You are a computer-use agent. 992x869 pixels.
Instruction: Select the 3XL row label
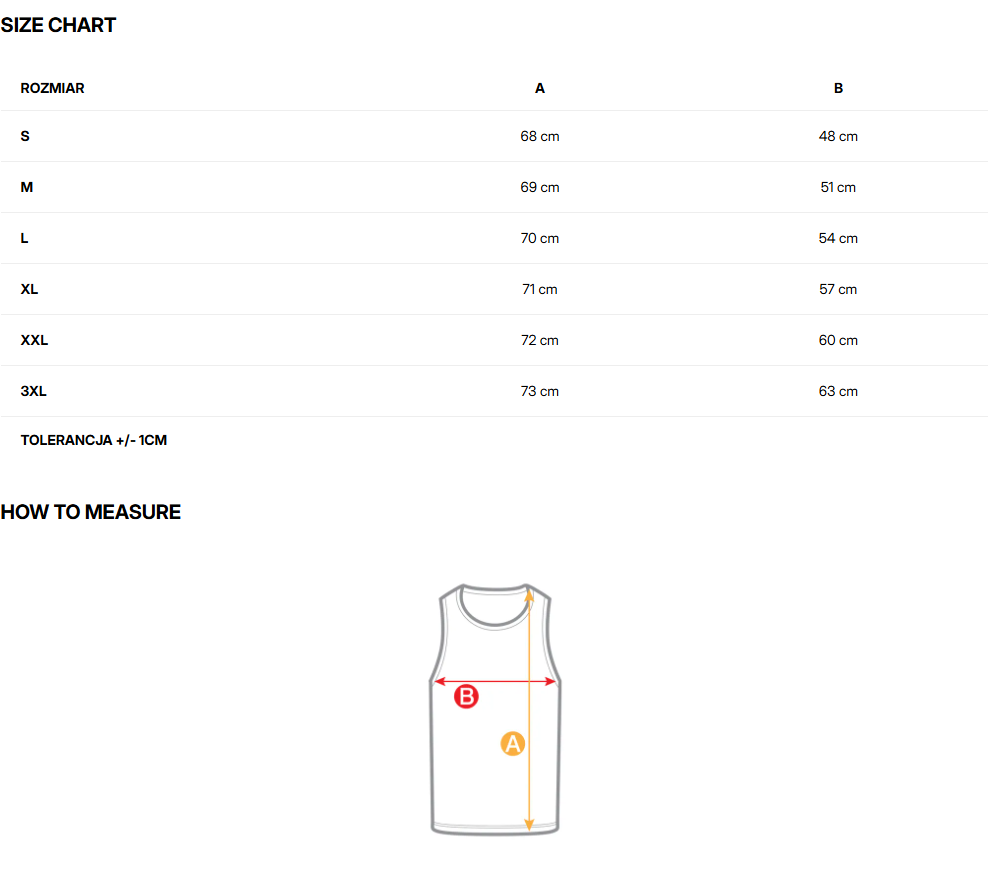[x=34, y=391]
